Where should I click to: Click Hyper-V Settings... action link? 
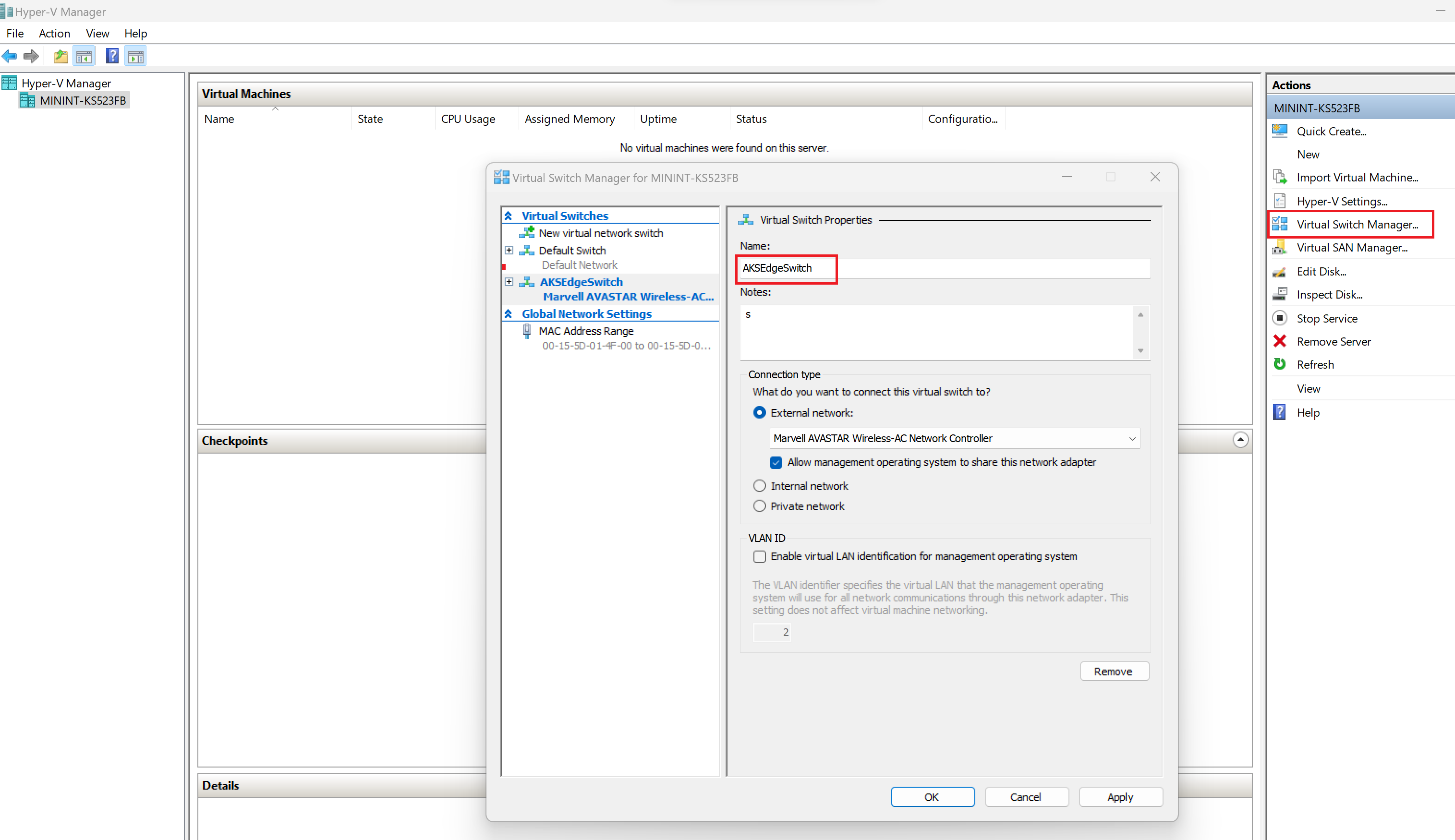[1342, 201]
